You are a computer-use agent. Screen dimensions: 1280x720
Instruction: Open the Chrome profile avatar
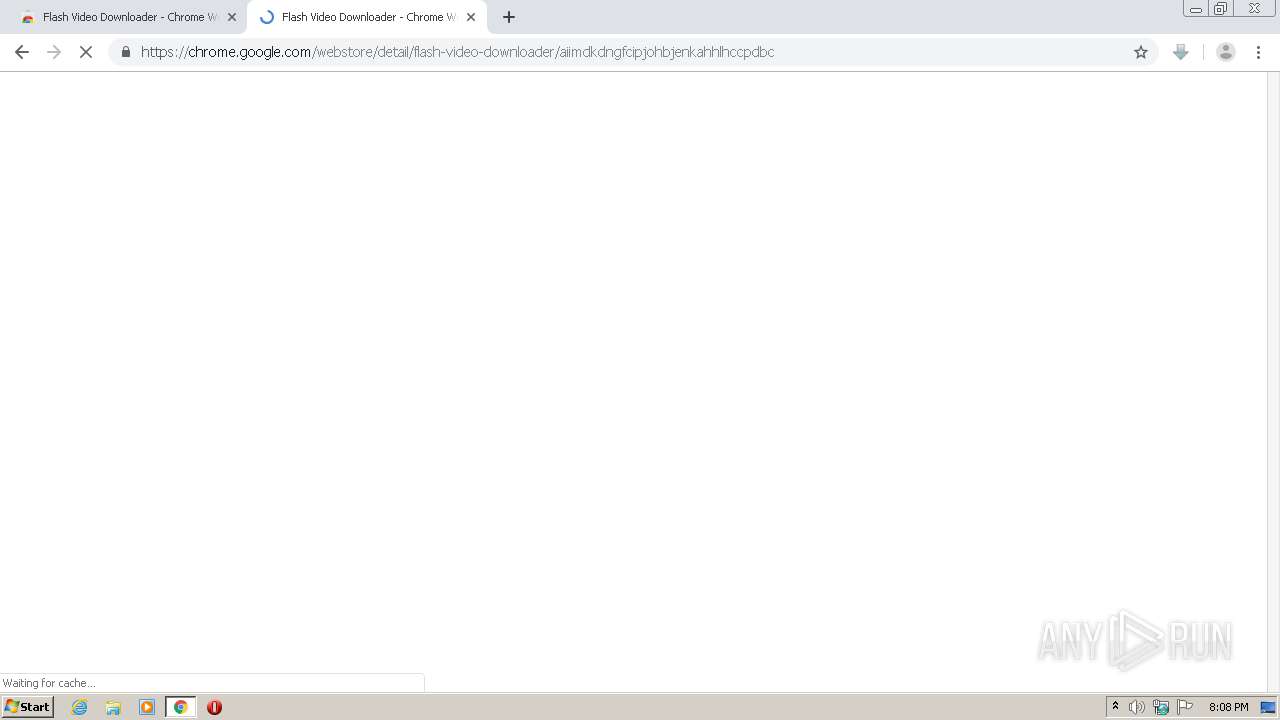click(x=1226, y=52)
